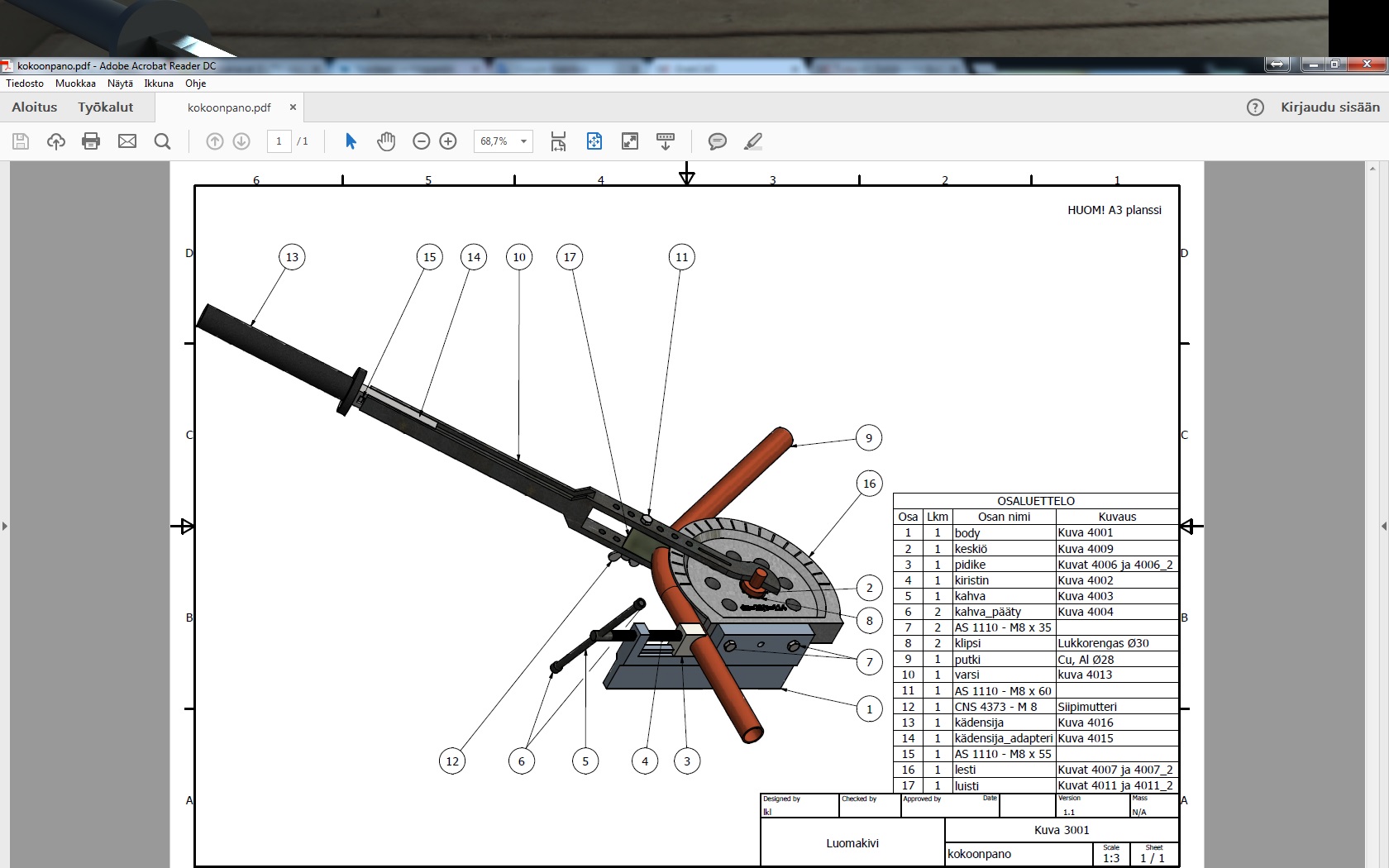Go to previous page arrow
The image size is (1389, 868).
(215, 141)
